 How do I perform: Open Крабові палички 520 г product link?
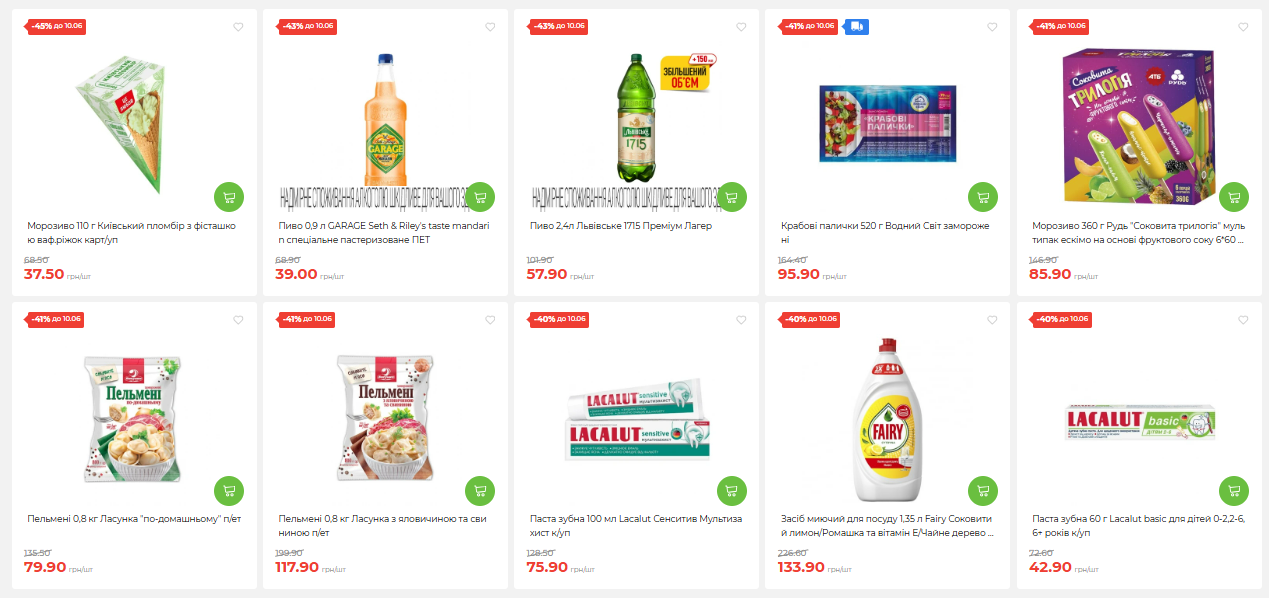pyautogui.click(x=885, y=232)
